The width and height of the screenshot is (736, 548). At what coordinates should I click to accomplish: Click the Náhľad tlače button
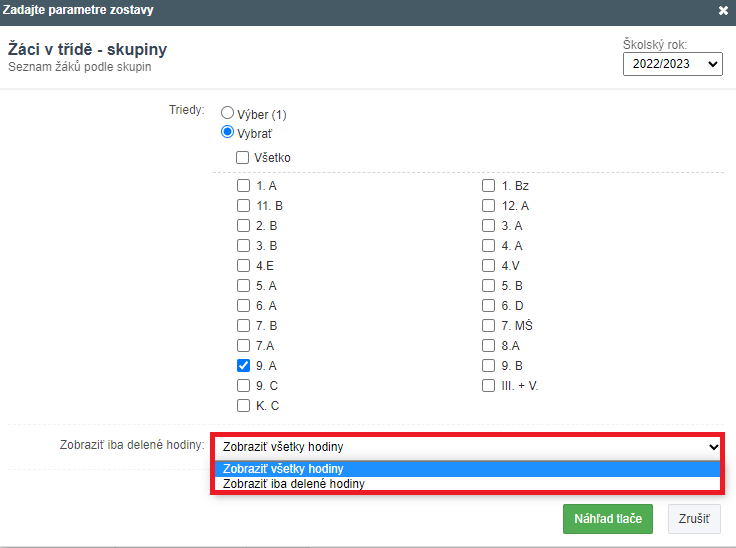tap(607, 519)
